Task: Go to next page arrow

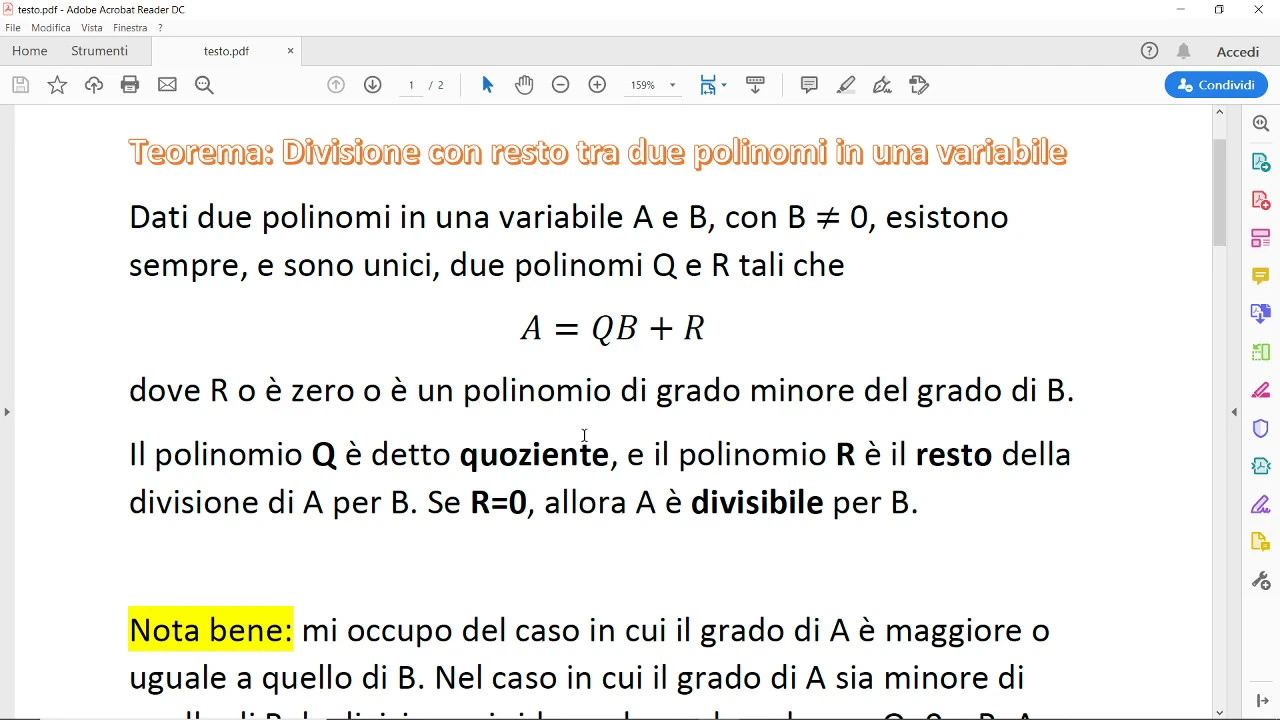Action: (x=373, y=85)
